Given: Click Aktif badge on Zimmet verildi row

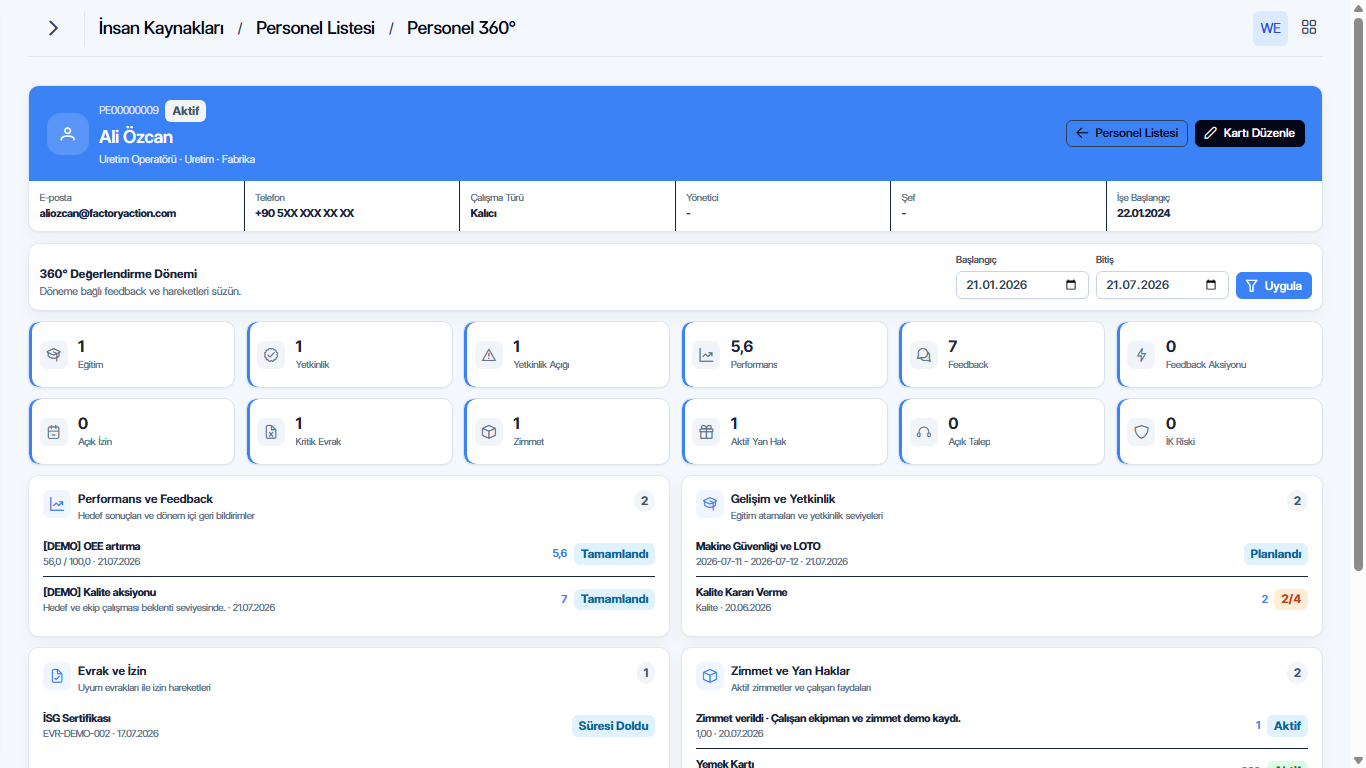Looking at the screenshot, I should 1287,726.
